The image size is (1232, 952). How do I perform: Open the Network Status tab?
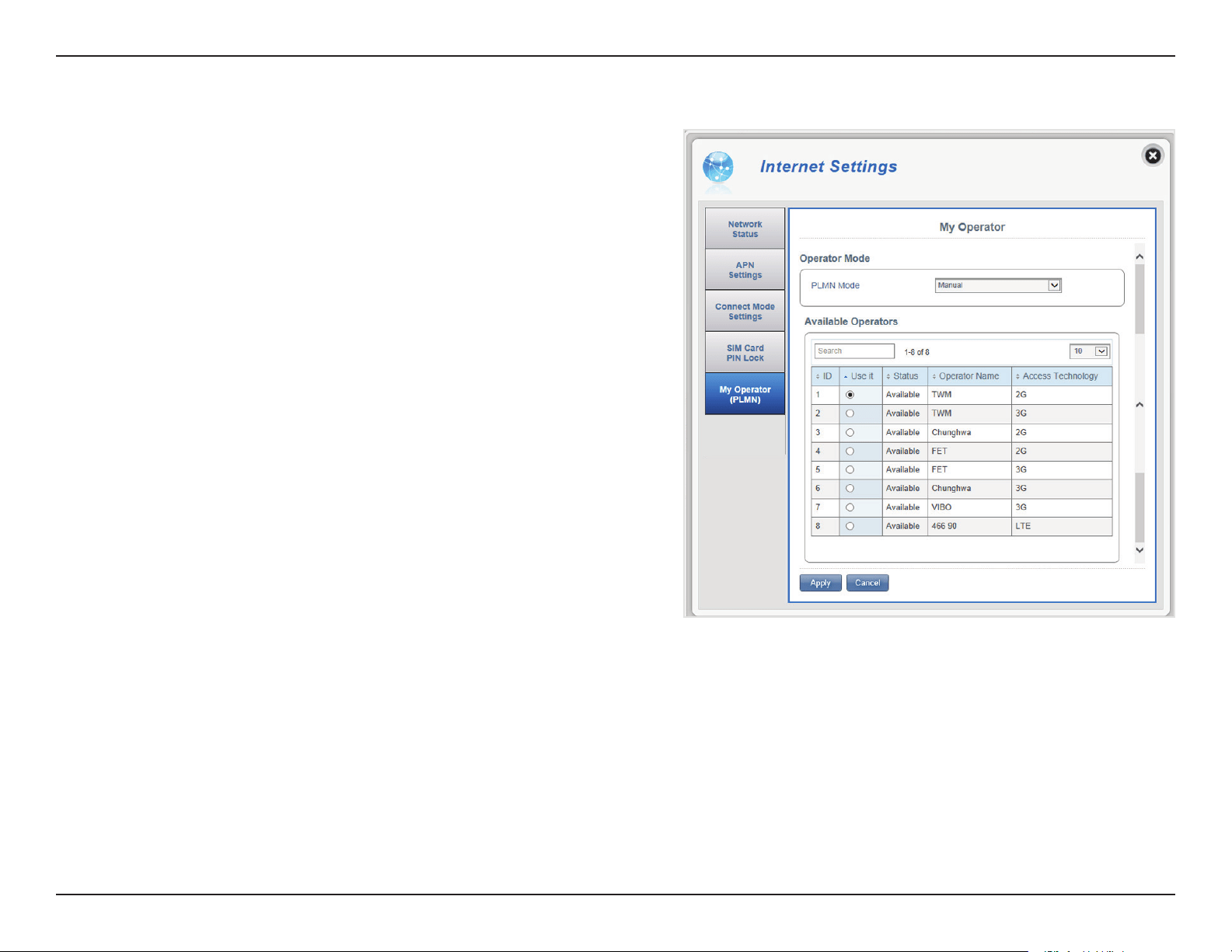point(745,228)
